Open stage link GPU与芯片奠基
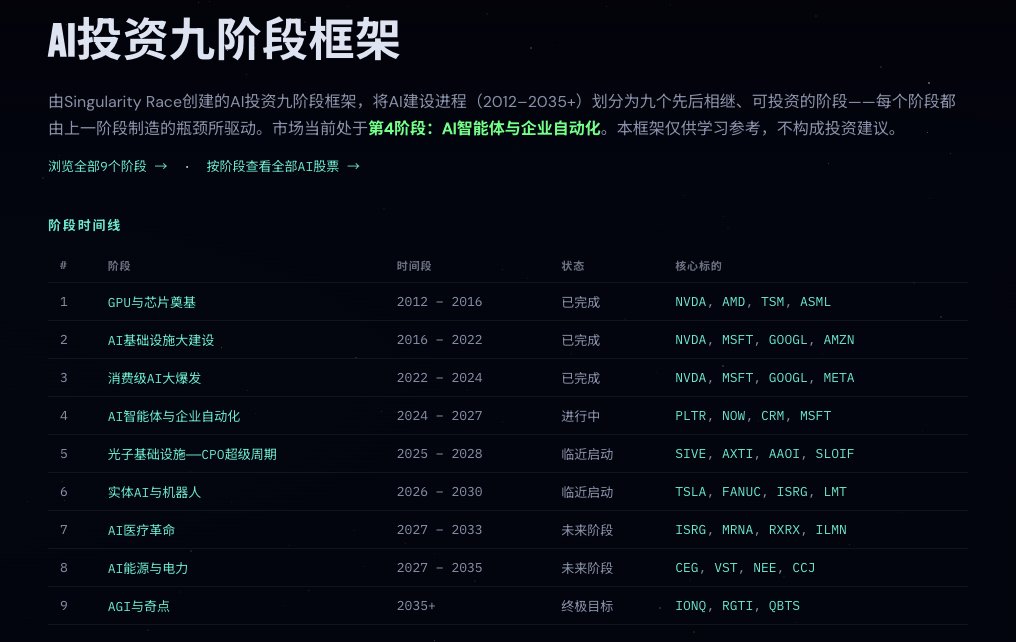This screenshot has height=642, width=1016. tap(152, 302)
